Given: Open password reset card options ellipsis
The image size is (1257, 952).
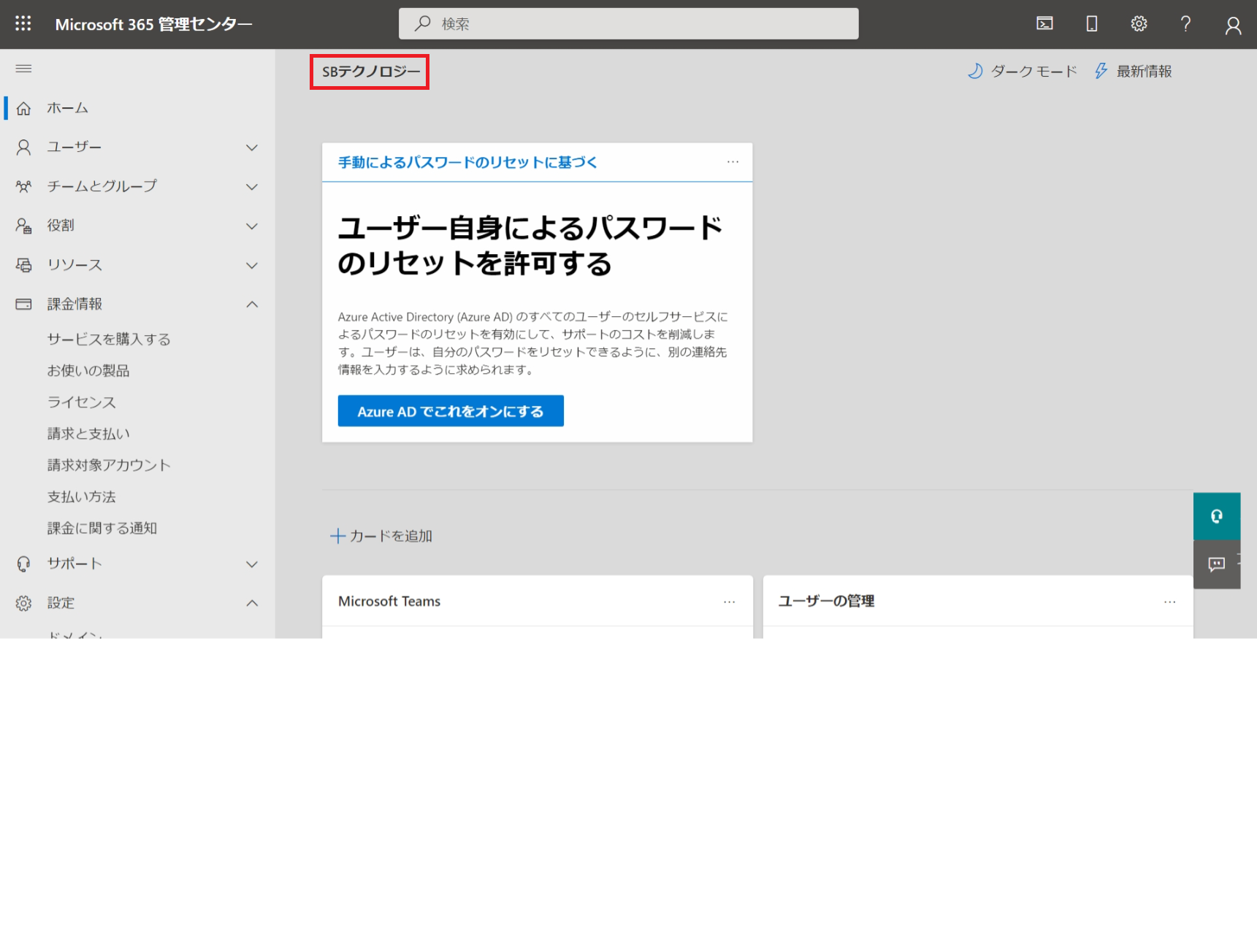Looking at the screenshot, I should [733, 162].
